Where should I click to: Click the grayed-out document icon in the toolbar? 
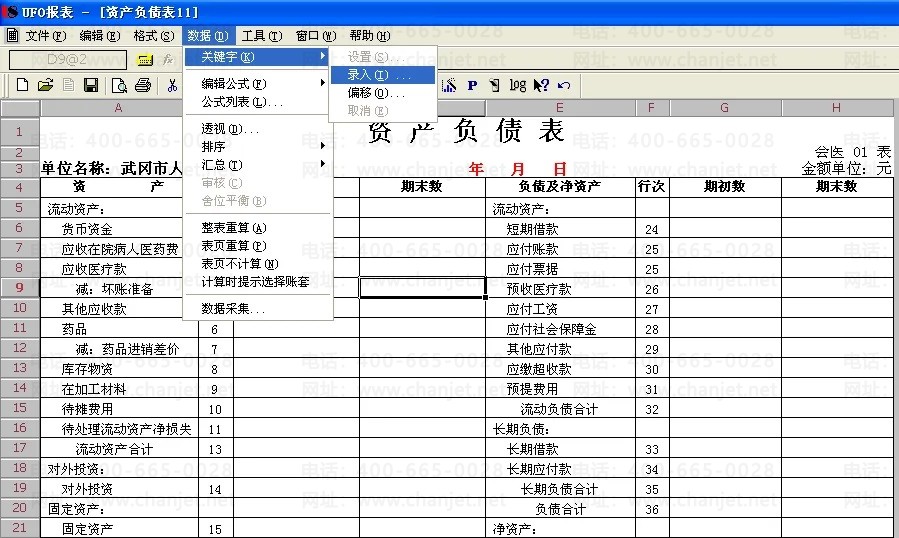[68, 85]
